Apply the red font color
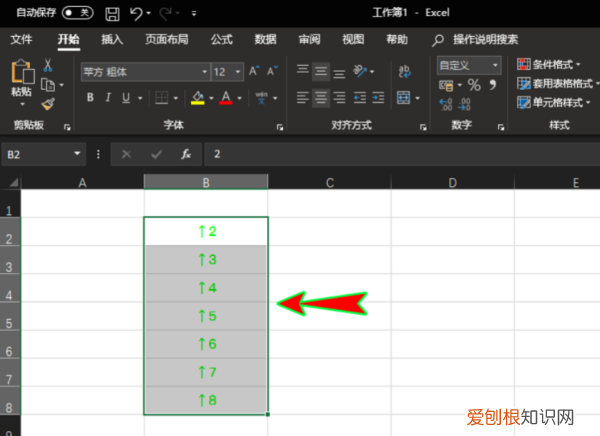 tap(226, 98)
